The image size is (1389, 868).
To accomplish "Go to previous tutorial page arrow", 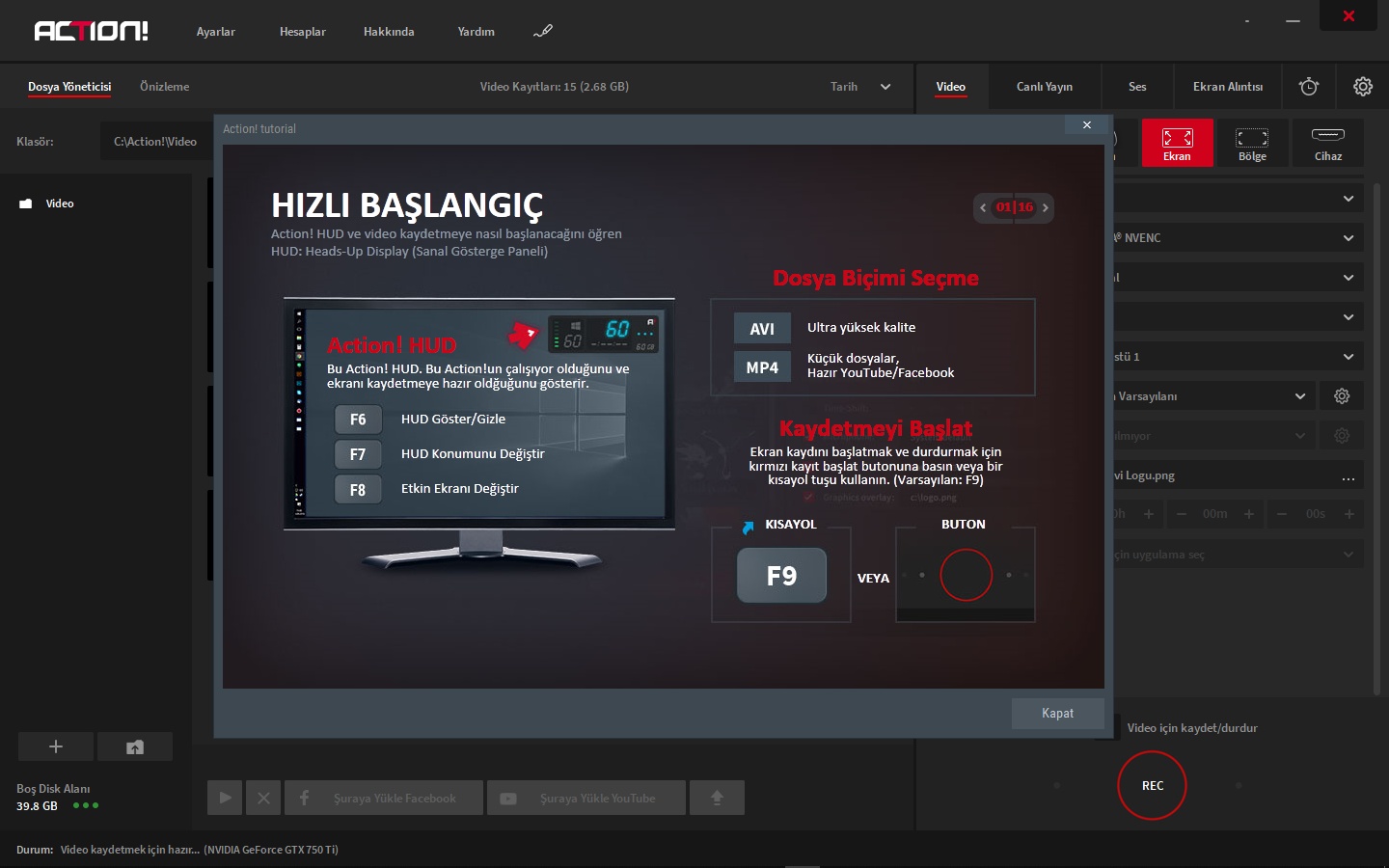I will (x=983, y=207).
